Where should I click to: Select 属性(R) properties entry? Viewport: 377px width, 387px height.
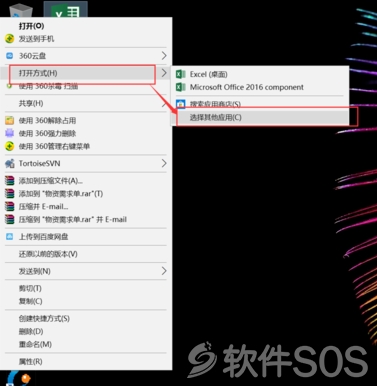pyautogui.click(x=30, y=361)
